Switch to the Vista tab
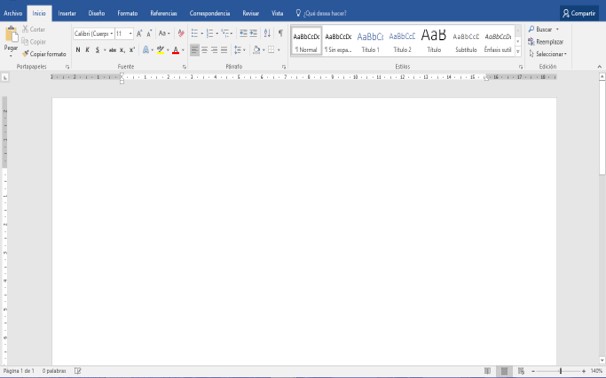This screenshot has height=378, width=606. pos(277,13)
